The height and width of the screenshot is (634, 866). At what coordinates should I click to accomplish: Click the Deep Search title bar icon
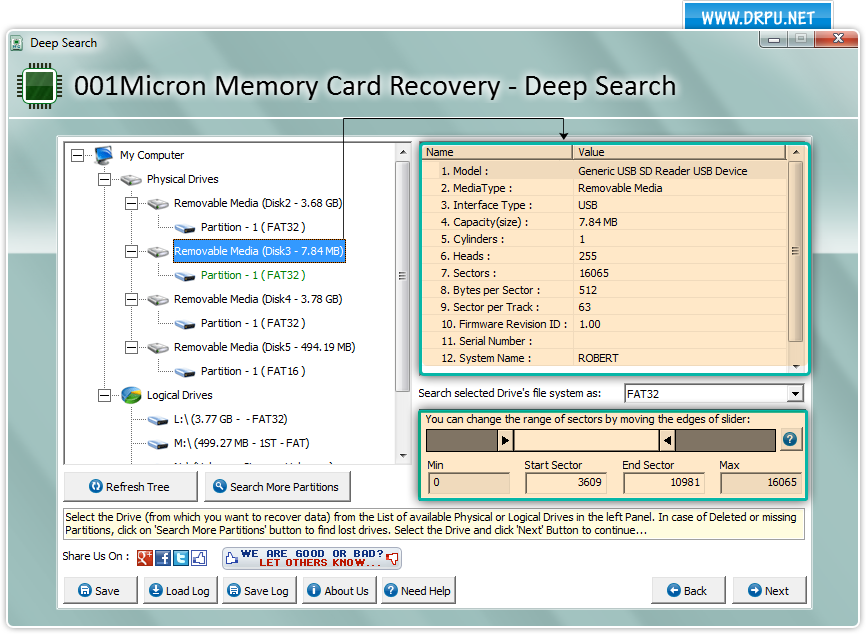point(17,43)
